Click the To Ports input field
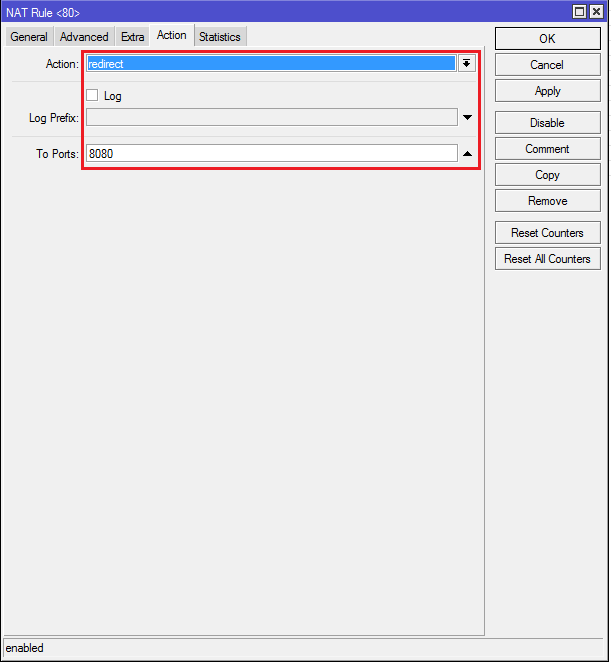Screen dimensions: 611x664 [x=271, y=154]
